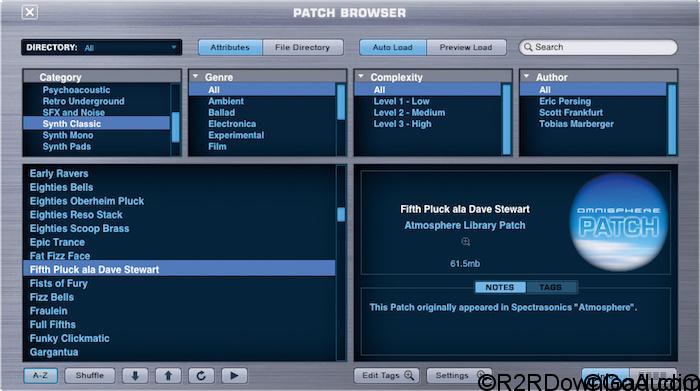Select the Synth Classic category
The image size is (700, 391).
tap(96, 124)
